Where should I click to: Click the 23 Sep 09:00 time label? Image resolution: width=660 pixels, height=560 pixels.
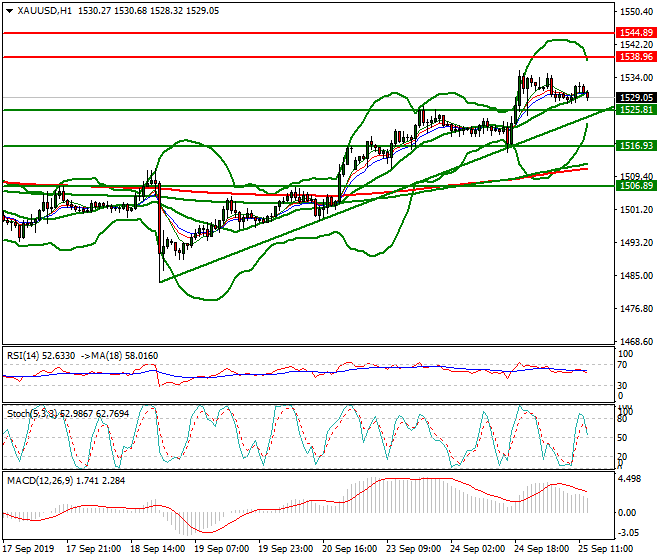click(413, 549)
